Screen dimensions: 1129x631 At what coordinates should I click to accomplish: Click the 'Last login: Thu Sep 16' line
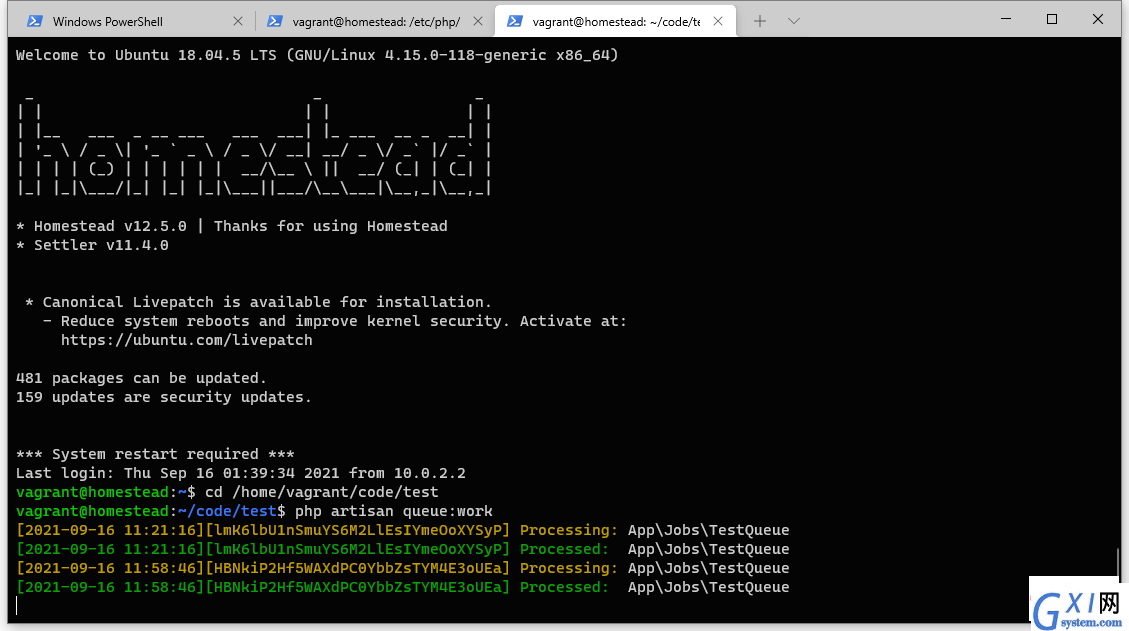pyautogui.click(x=240, y=473)
